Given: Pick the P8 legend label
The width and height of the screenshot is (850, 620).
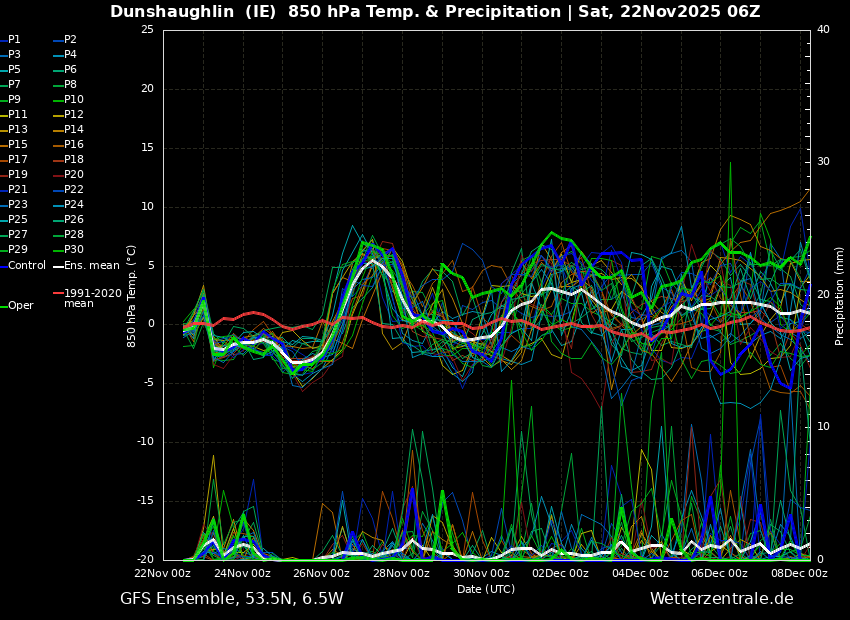Looking at the screenshot, I should click(x=70, y=85).
